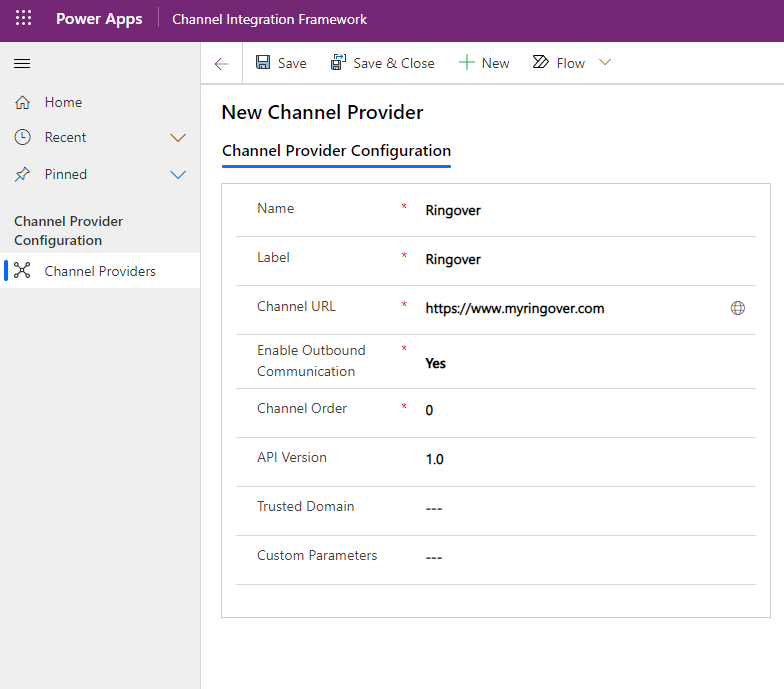Image resolution: width=784 pixels, height=689 pixels.
Task: Expand the Recent chevron
Action: tap(178, 138)
